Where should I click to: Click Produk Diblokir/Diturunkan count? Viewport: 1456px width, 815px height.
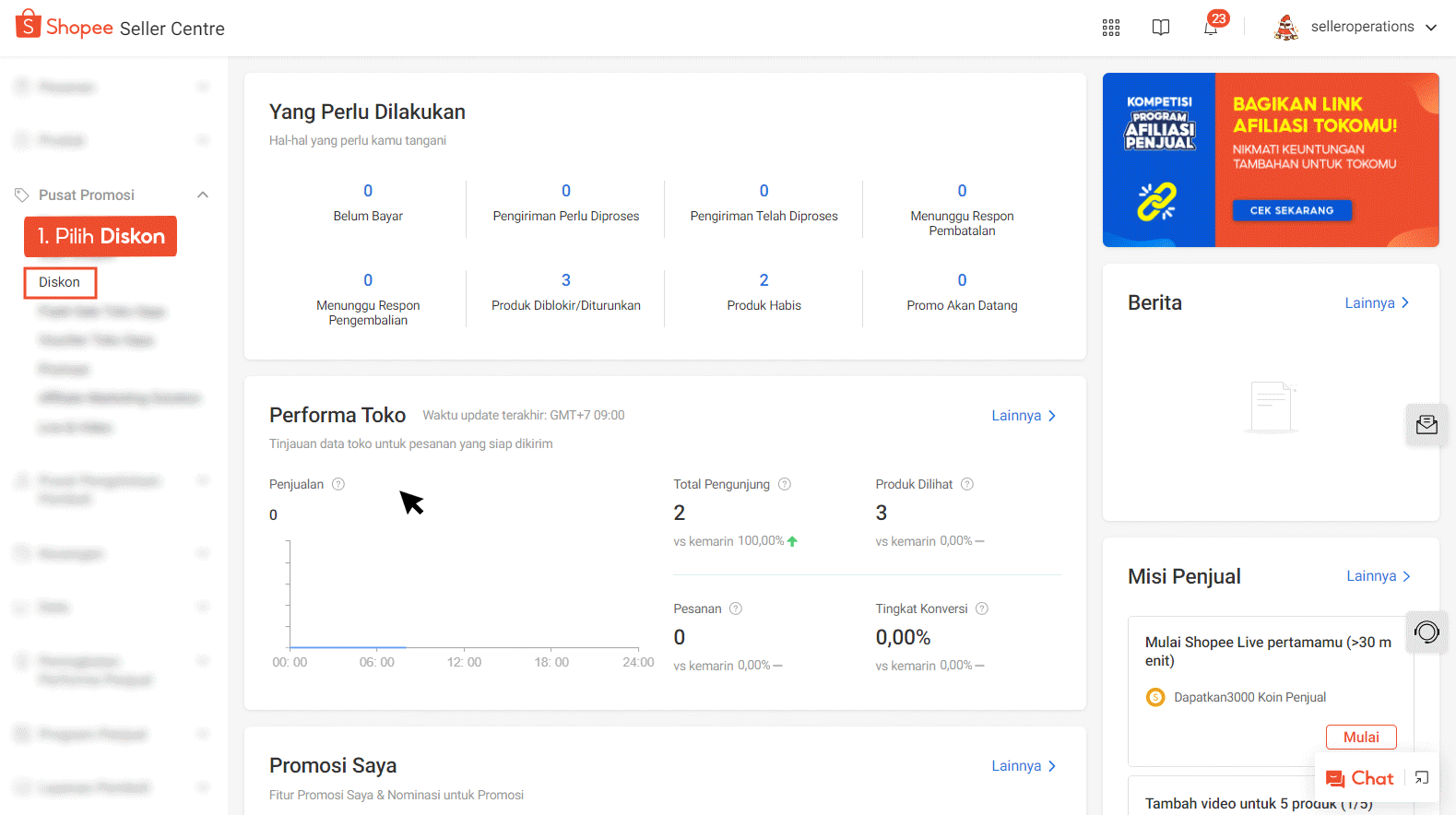(x=566, y=280)
